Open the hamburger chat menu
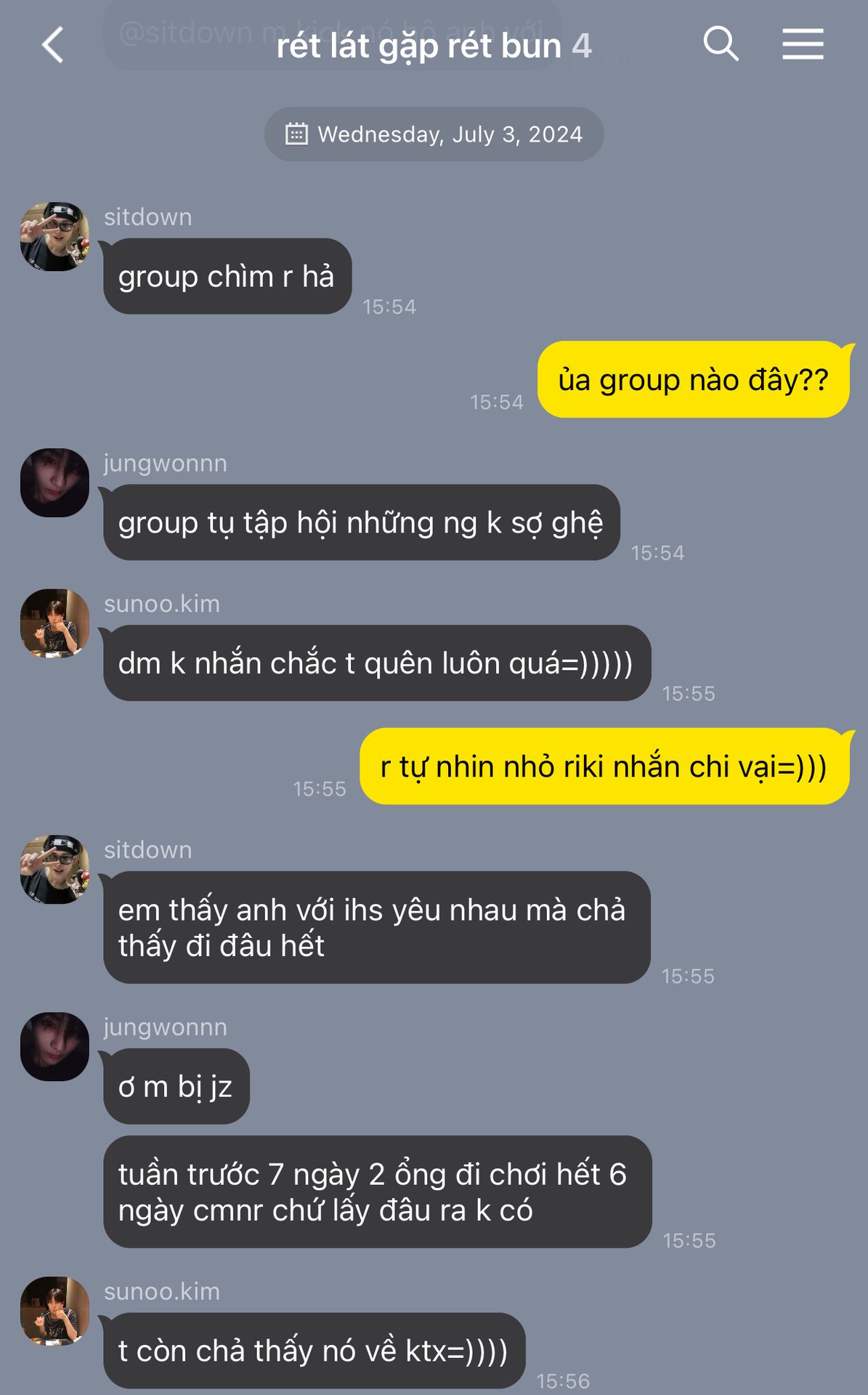The image size is (868, 1395). (803, 44)
